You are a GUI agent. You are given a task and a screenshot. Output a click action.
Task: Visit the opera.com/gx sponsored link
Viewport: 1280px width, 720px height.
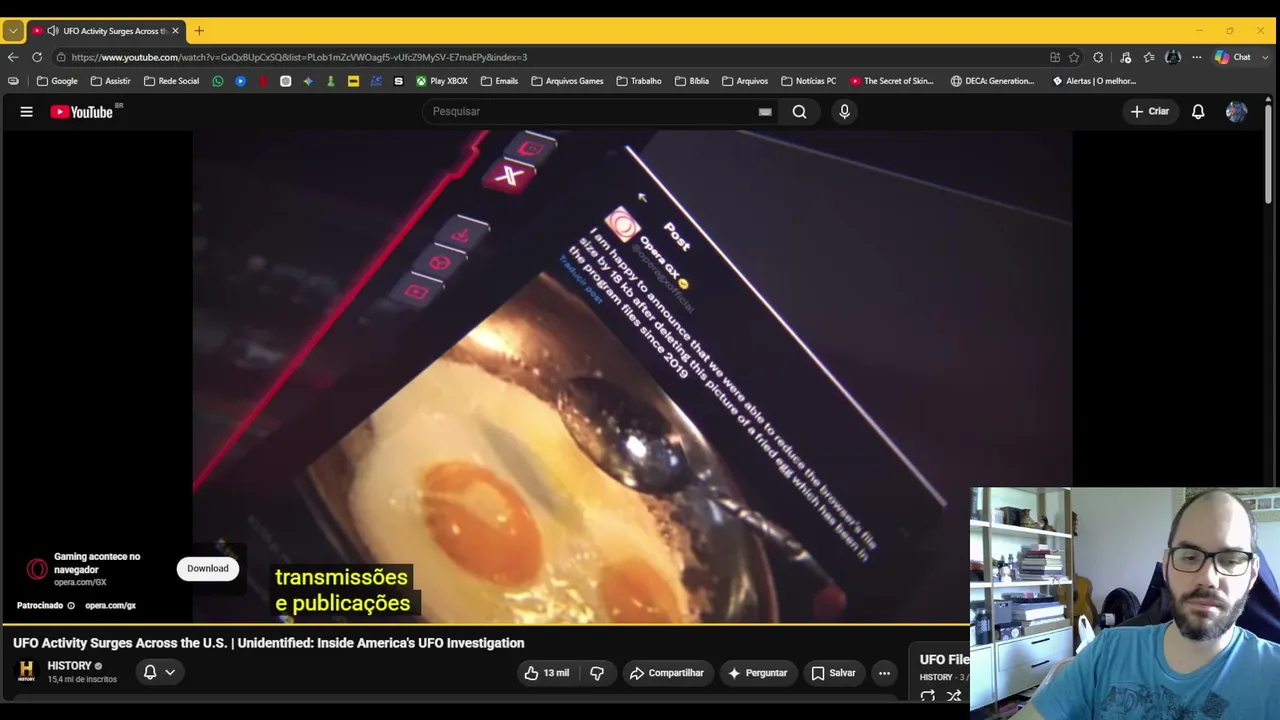(x=110, y=606)
